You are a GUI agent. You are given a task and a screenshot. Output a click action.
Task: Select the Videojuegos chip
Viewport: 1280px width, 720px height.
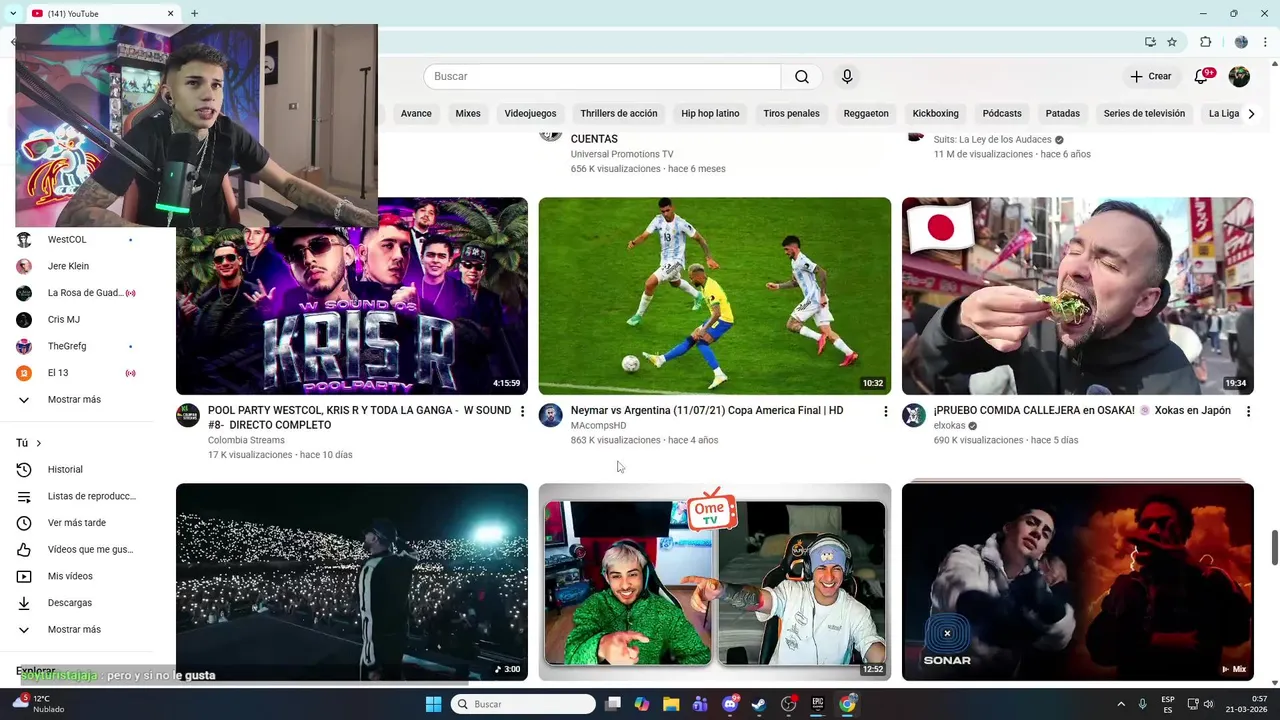tap(530, 114)
